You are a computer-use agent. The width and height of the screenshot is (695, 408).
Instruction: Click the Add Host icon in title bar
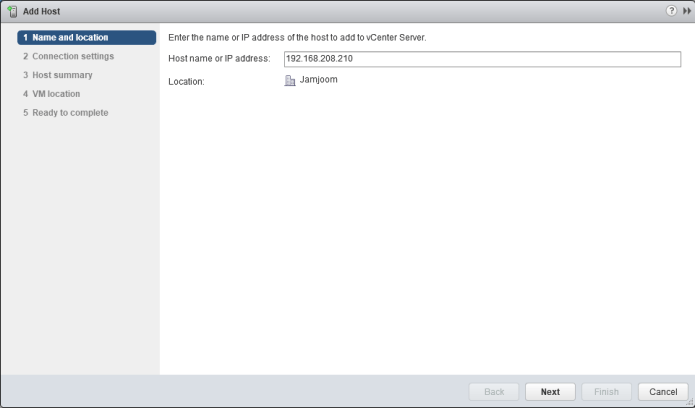point(12,10)
